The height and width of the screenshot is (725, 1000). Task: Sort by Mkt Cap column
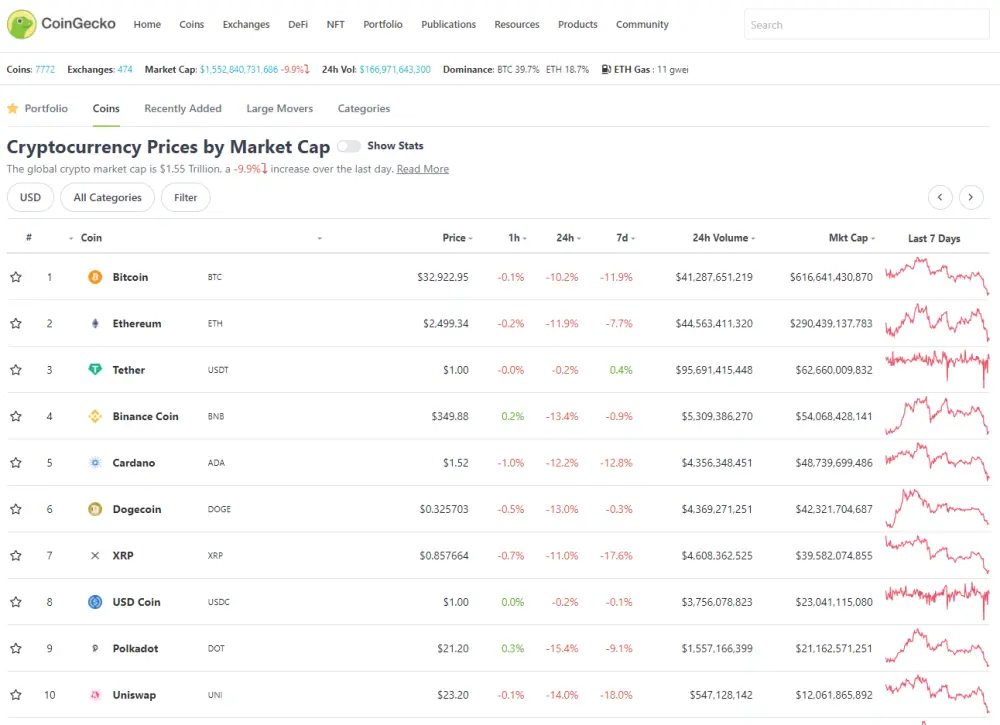[x=851, y=238]
